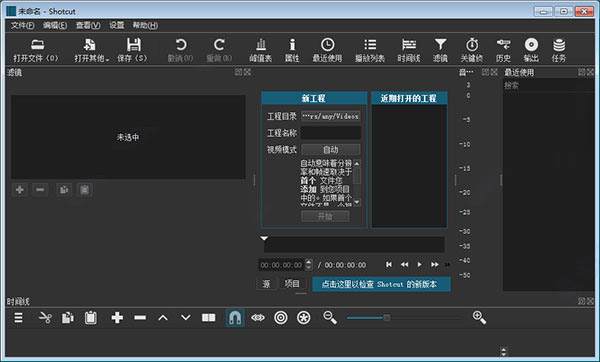Click the 开始 start button
This screenshot has height=362, width=600.
coord(325,217)
